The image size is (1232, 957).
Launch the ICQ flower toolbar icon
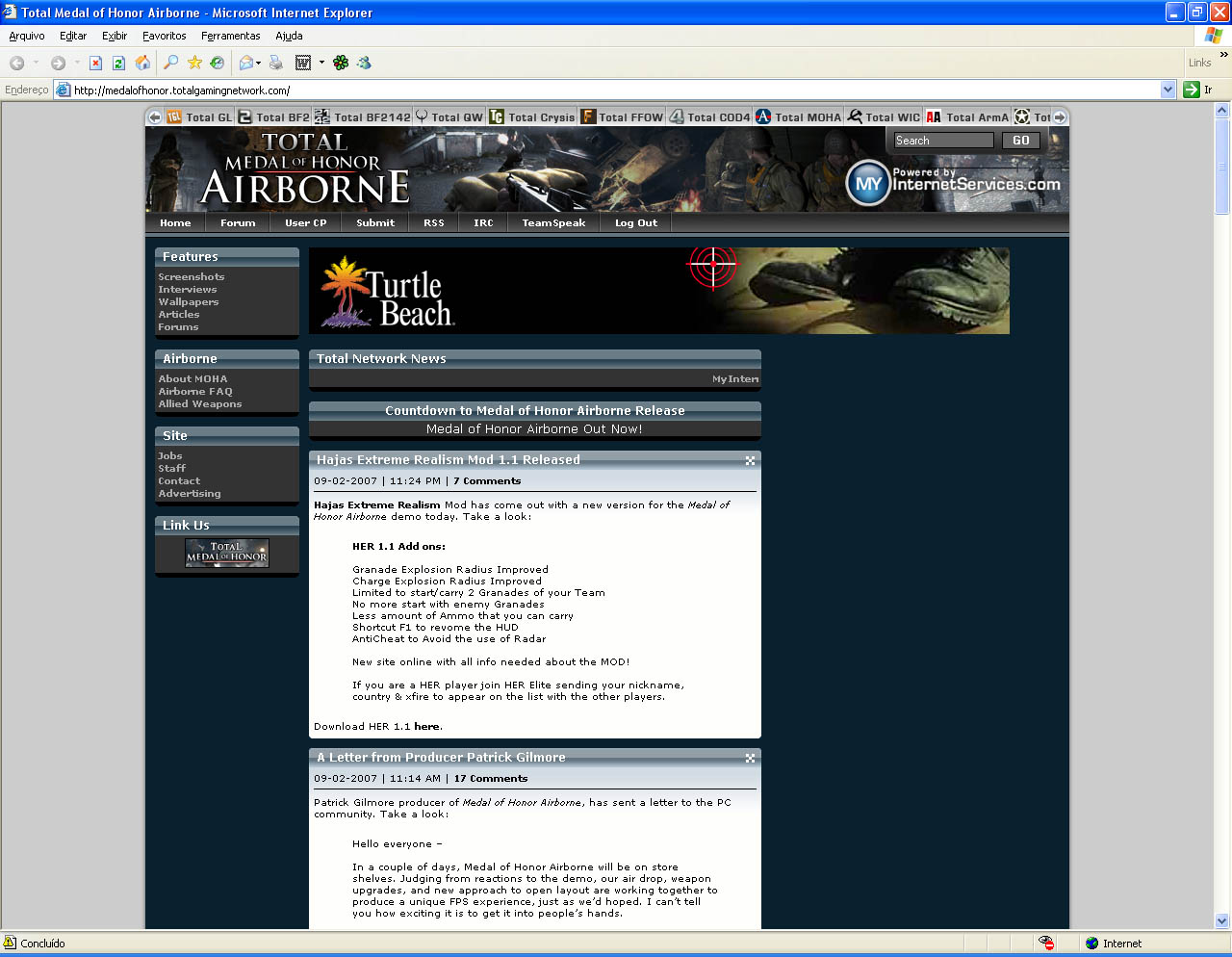click(341, 64)
